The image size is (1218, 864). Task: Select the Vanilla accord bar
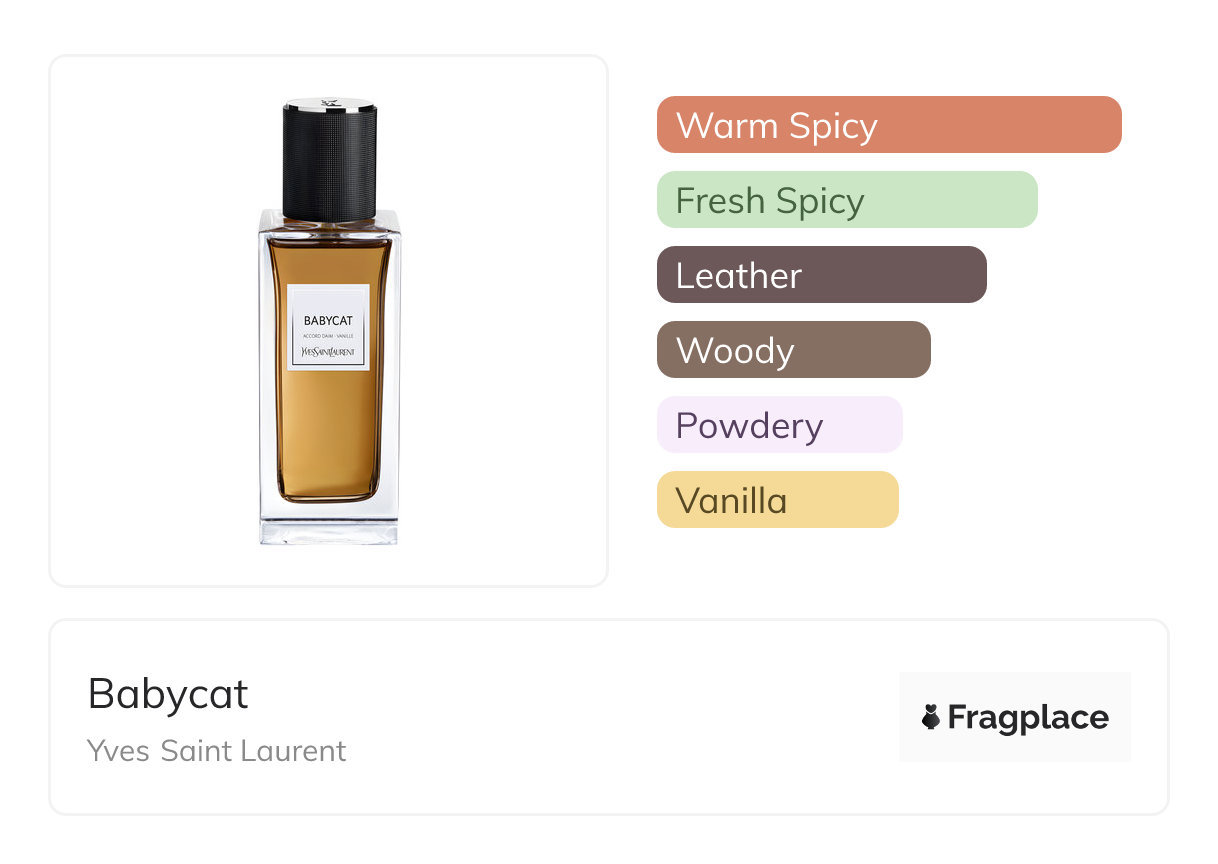tap(778, 500)
